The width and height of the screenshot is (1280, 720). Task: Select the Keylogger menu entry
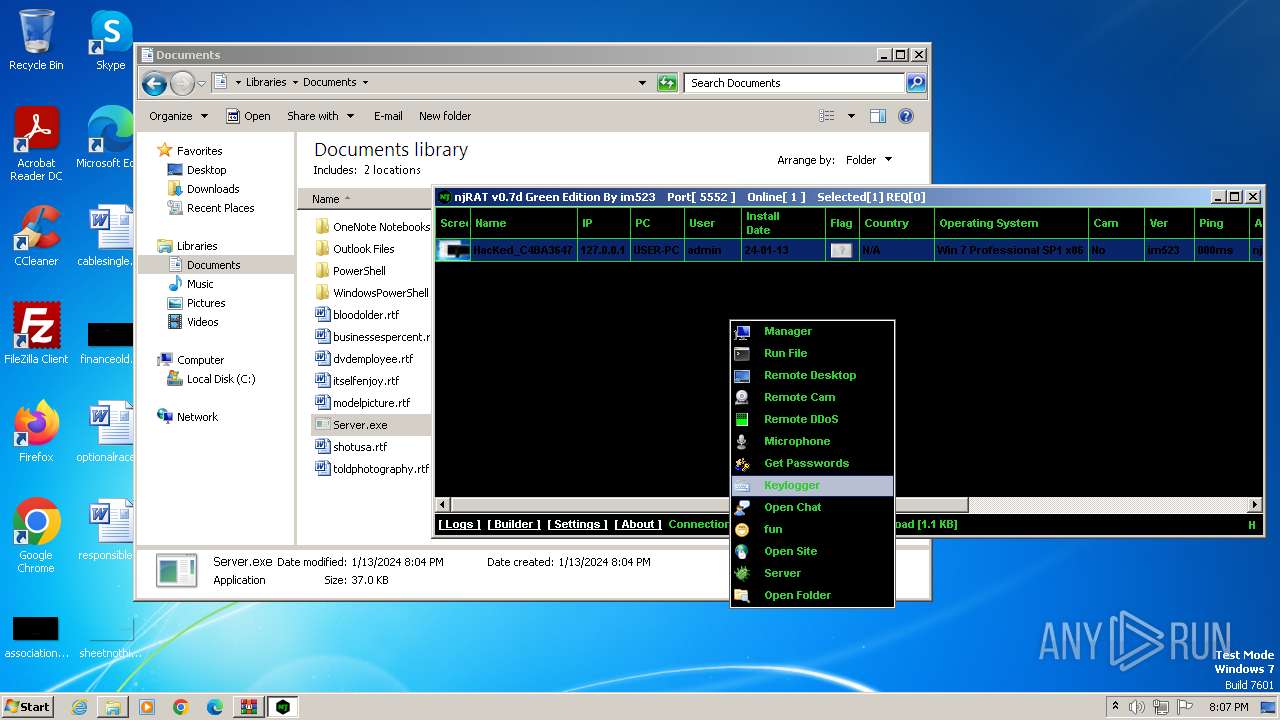812,486
